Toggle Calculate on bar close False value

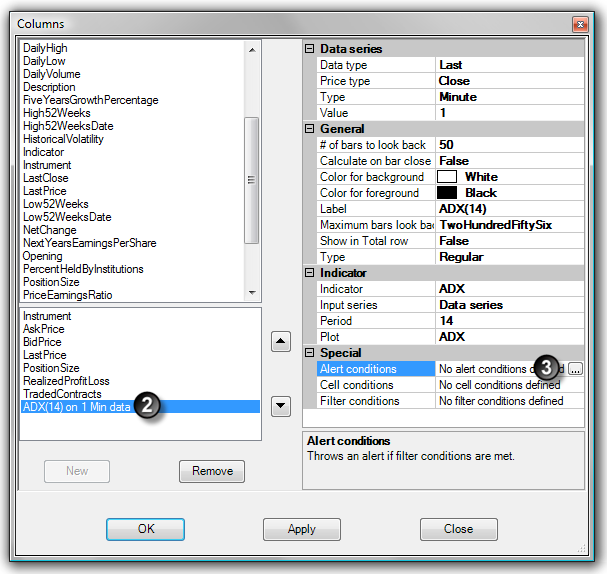tap(509, 161)
